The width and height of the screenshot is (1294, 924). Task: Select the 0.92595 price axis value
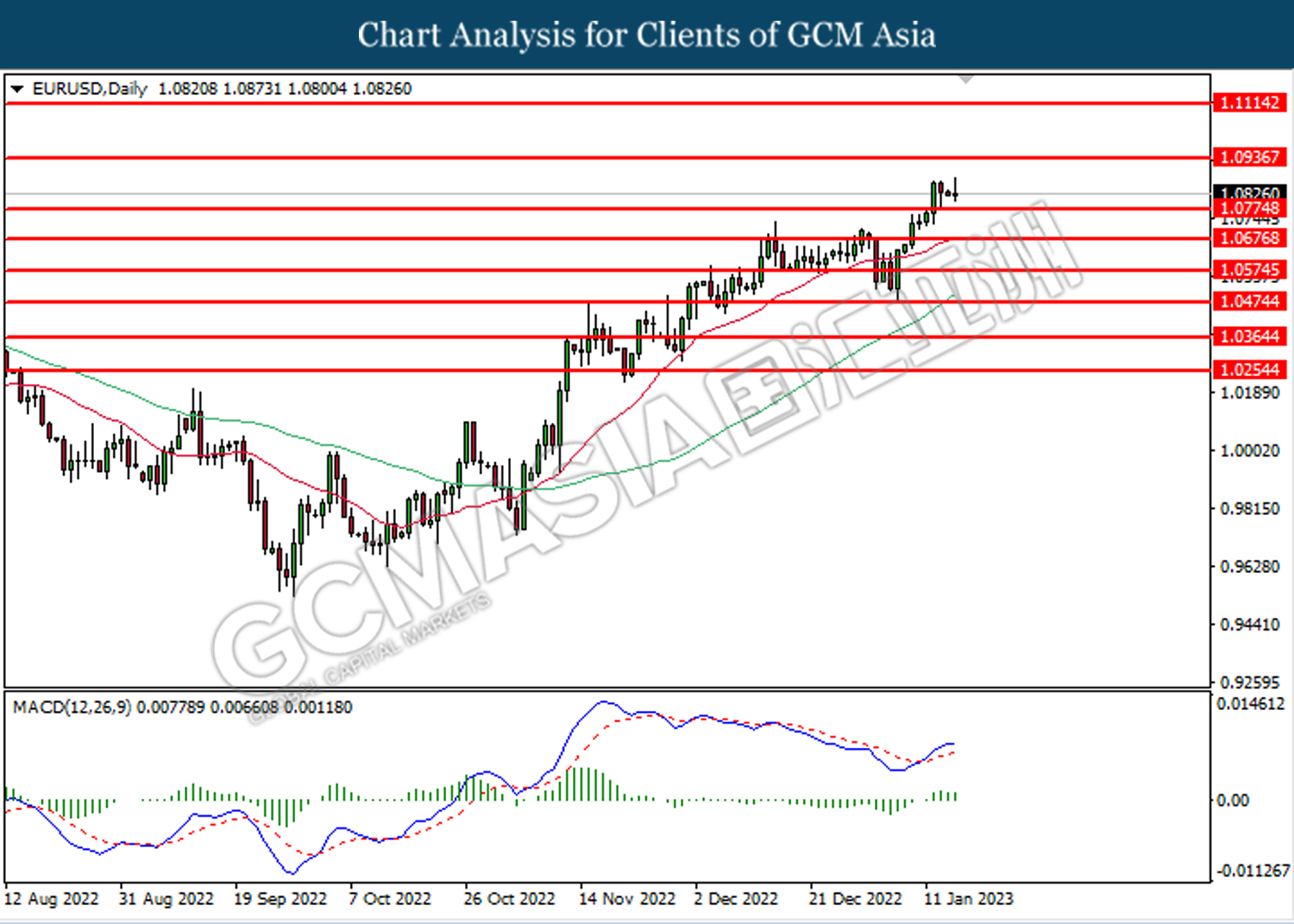coord(1250,682)
